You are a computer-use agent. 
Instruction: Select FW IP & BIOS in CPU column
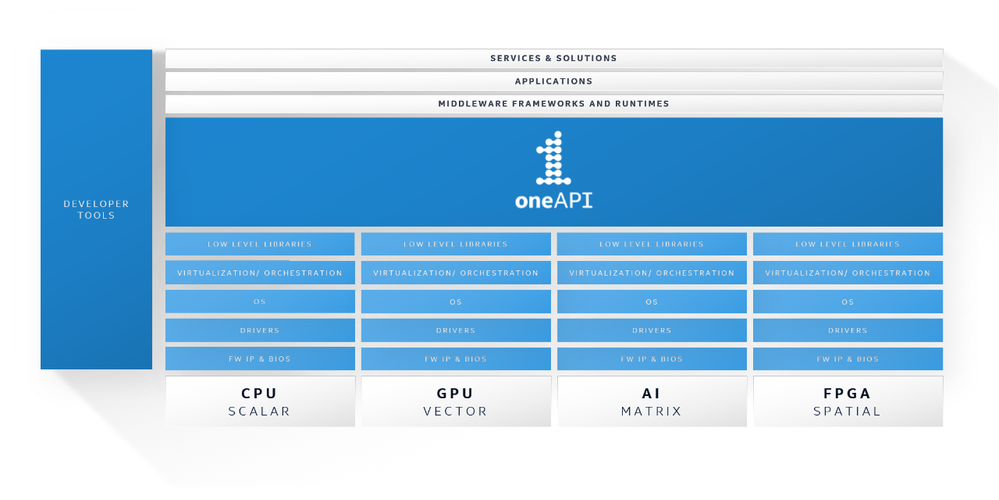point(260,359)
